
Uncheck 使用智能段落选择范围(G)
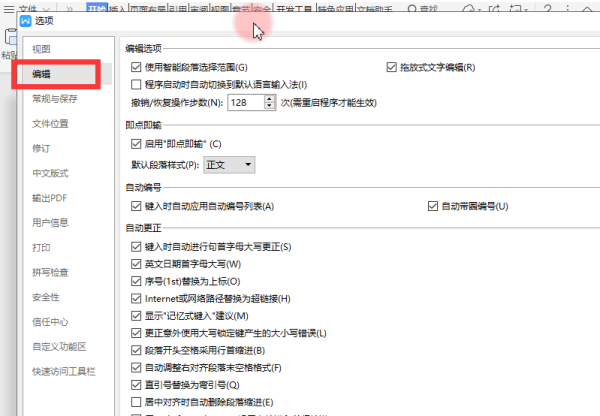pyautogui.click(x=136, y=67)
